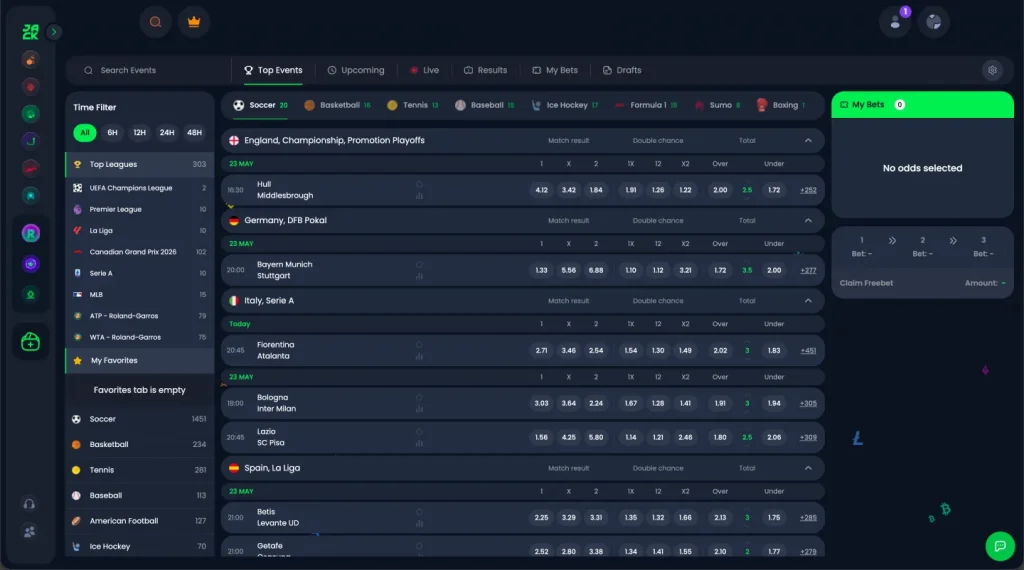The width and height of the screenshot is (1024, 570).
Task: Switch to the Top Events tab
Action: click(x=273, y=71)
